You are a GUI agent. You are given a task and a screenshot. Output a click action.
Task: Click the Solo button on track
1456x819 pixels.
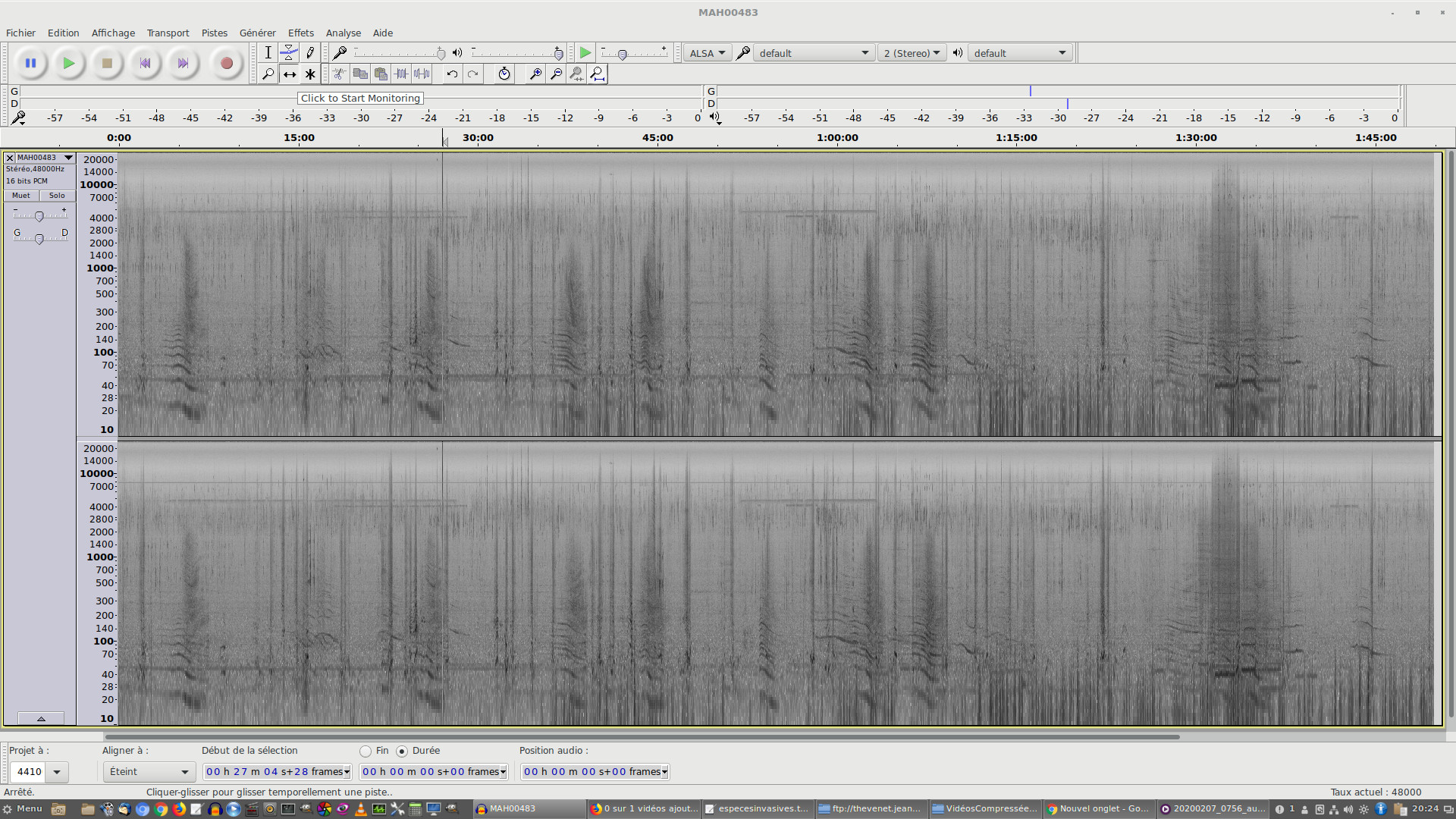(57, 196)
